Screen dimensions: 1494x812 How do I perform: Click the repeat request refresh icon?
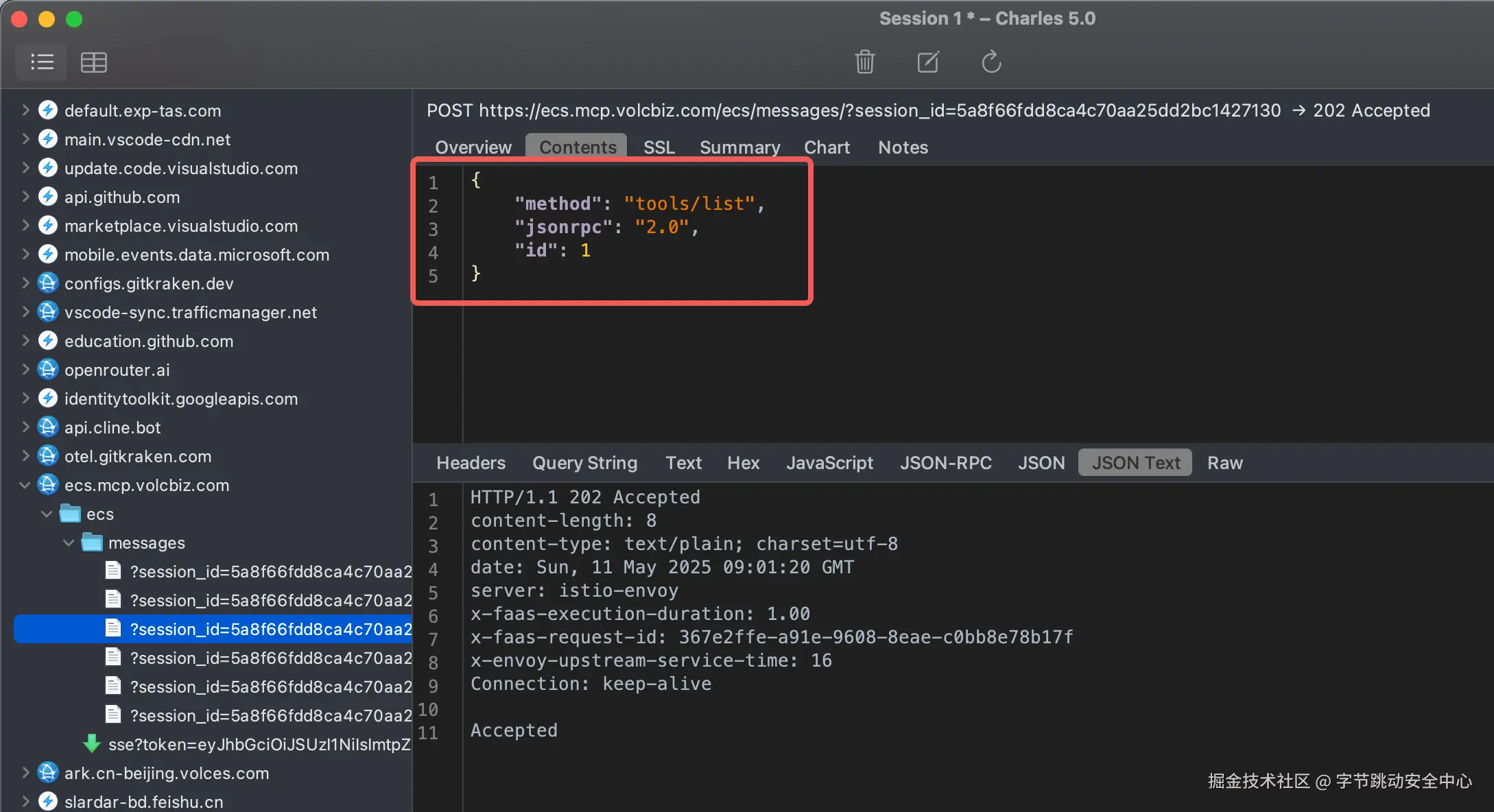pyautogui.click(x=991, y=62)
